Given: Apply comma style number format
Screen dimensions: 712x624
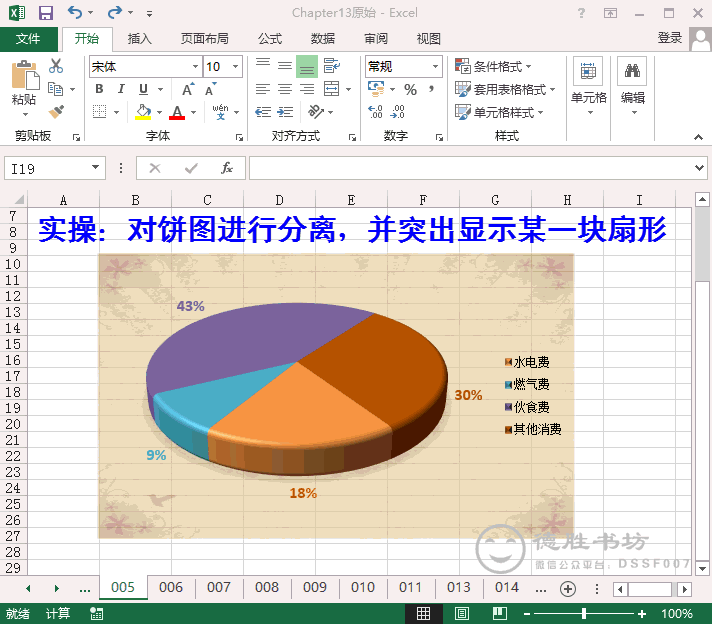Looking at the screenshot, I should pos(431,89).
